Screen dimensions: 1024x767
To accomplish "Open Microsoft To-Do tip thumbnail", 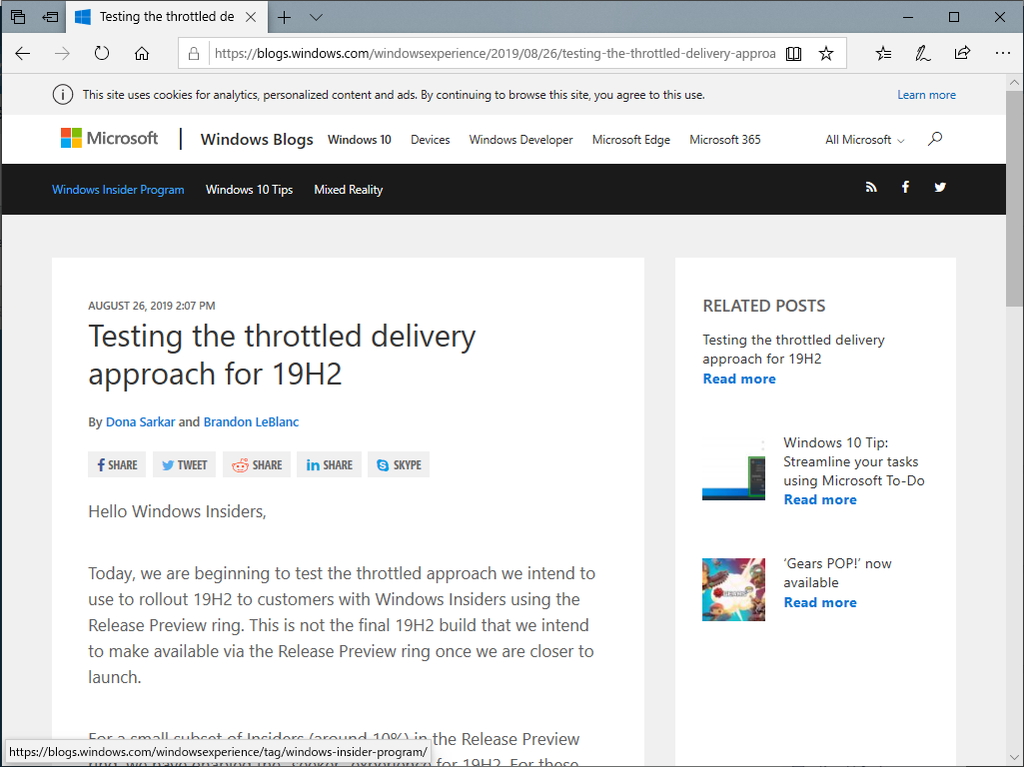I will (x=733, y=469).
